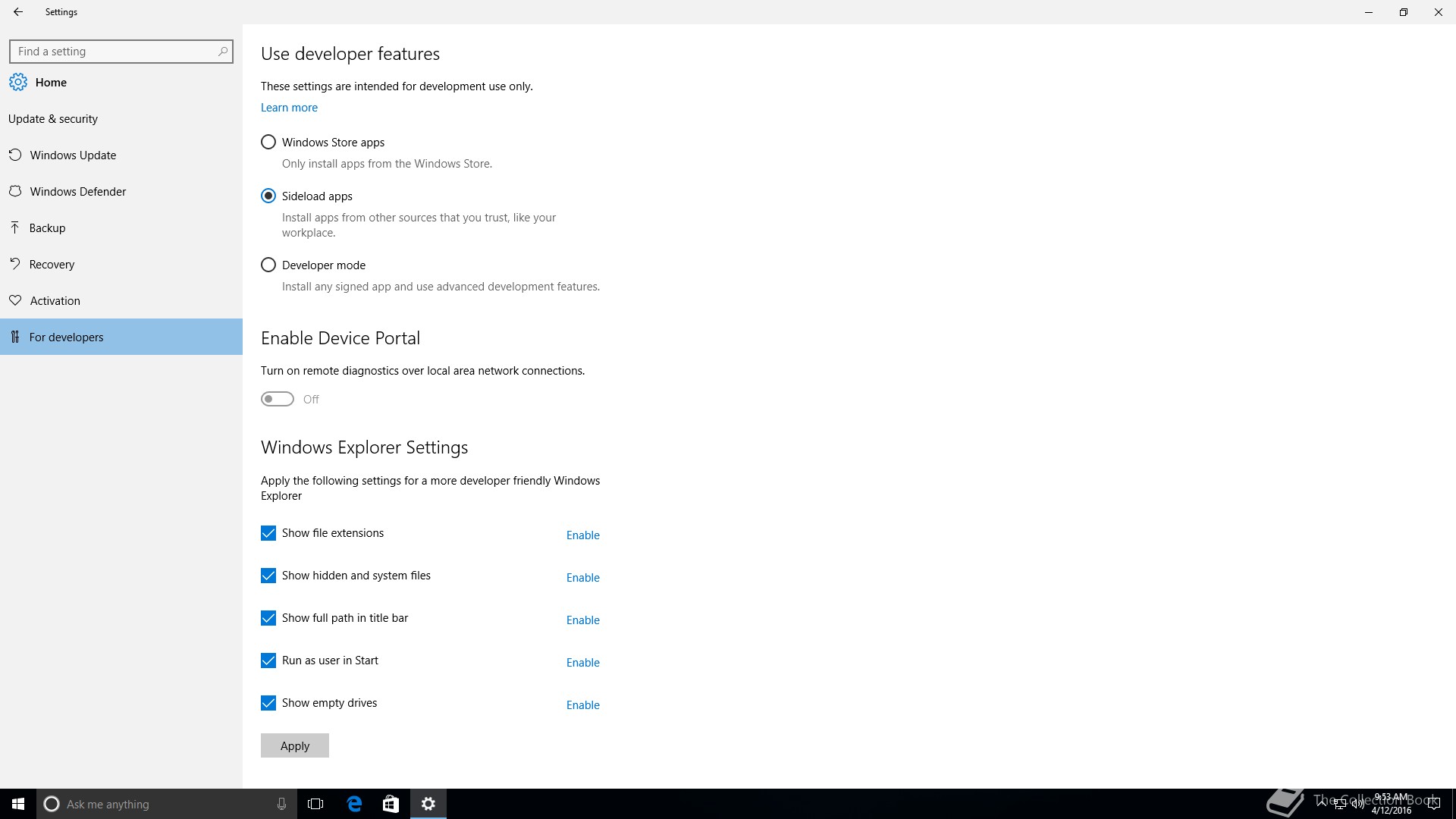The height and width of the screenshot is (819, 1456).
Task: Click the taskbar clock and date
Action: [x=1391, y=804]
